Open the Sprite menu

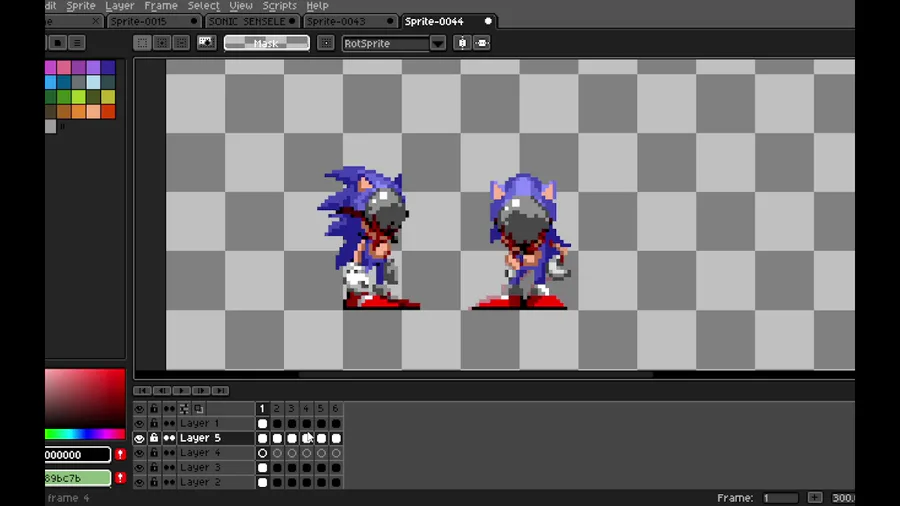[x=81, y=6]
